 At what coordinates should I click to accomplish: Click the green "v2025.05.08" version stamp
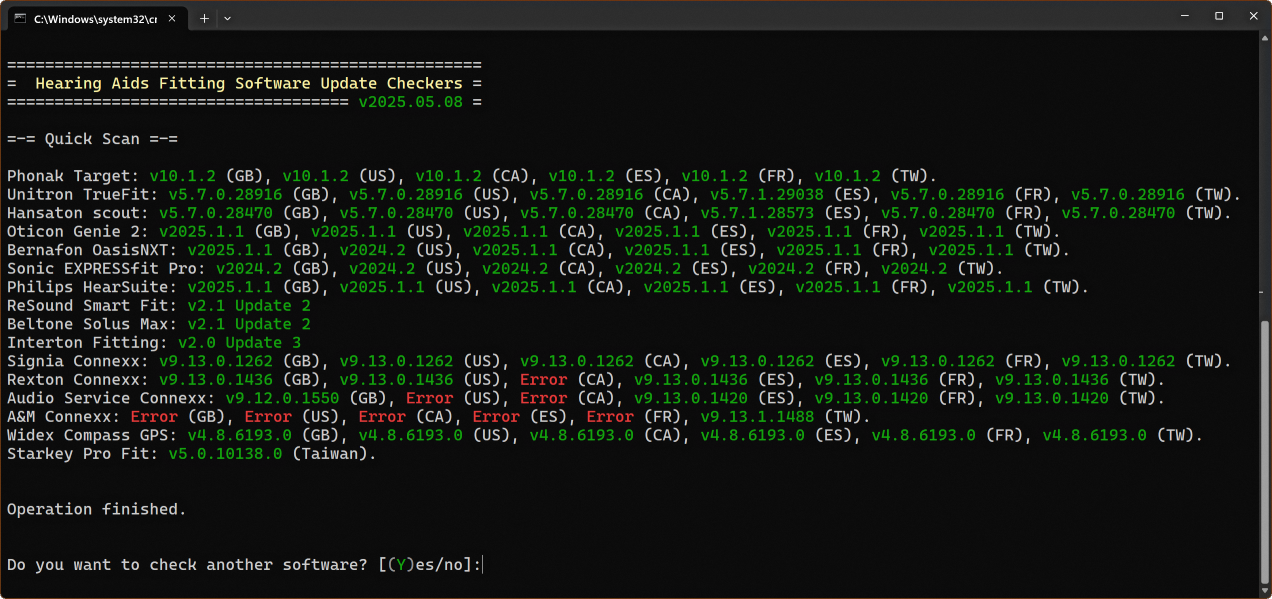pyautogui.click(x=411, y=102)
